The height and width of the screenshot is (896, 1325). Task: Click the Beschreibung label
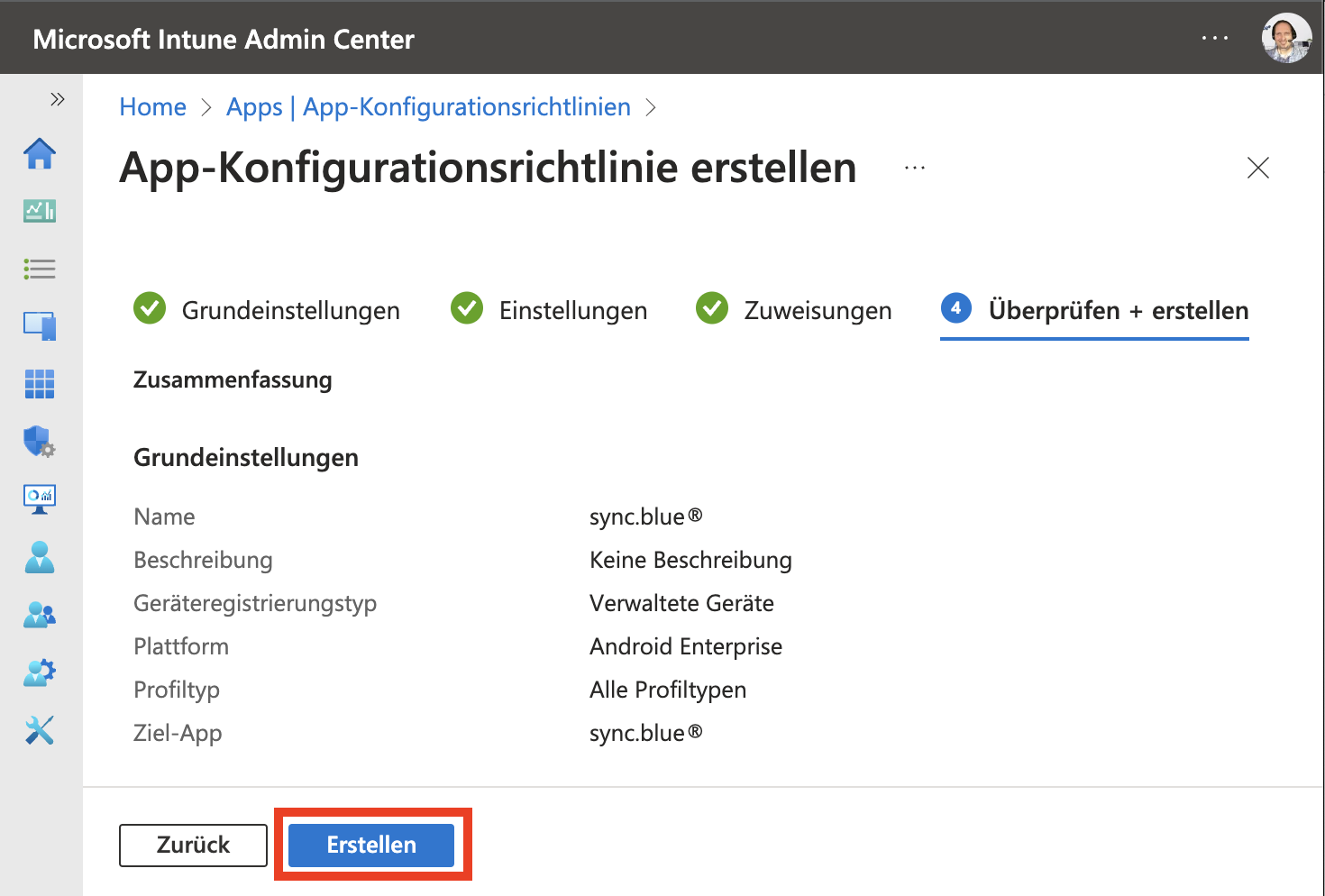[x=203, y=560]
